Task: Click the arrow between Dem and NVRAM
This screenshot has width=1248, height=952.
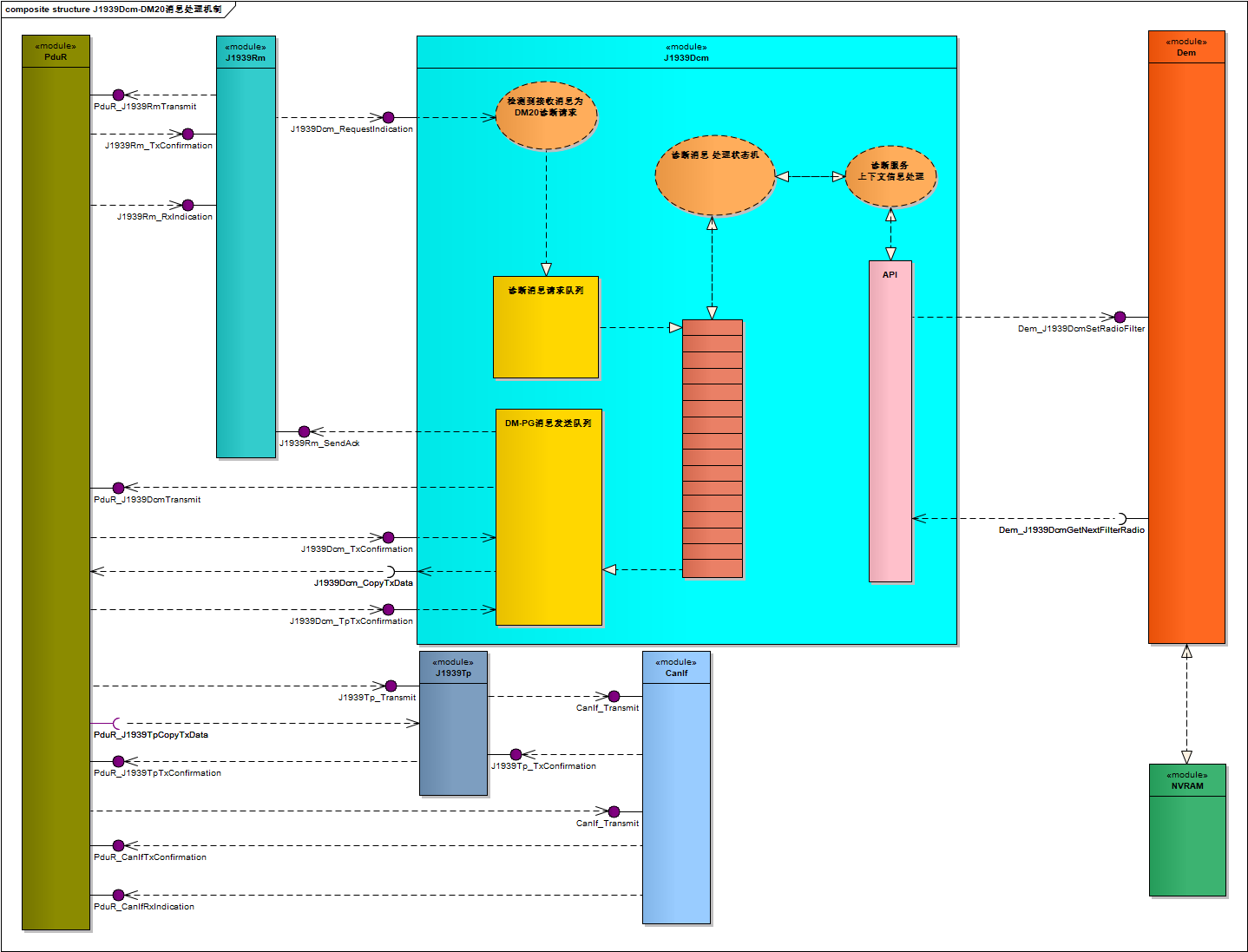Action: click(x=1186, y=704)
